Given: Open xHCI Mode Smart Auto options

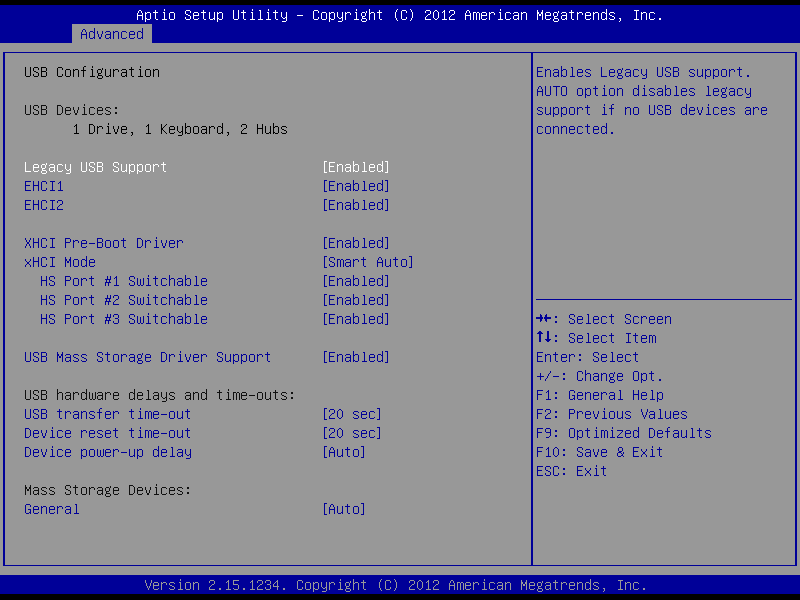Looking at the screenshot, I should [367, 262].
